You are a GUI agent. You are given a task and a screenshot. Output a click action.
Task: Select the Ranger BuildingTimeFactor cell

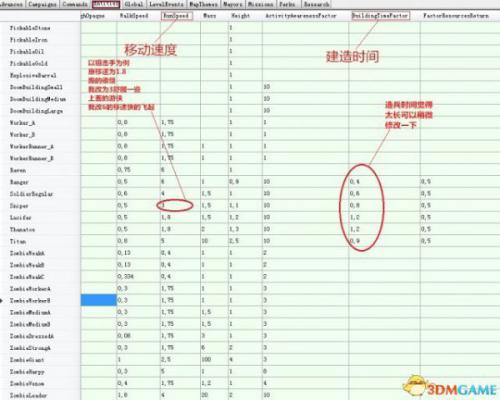pyautogui.click(x=384, y=182)
